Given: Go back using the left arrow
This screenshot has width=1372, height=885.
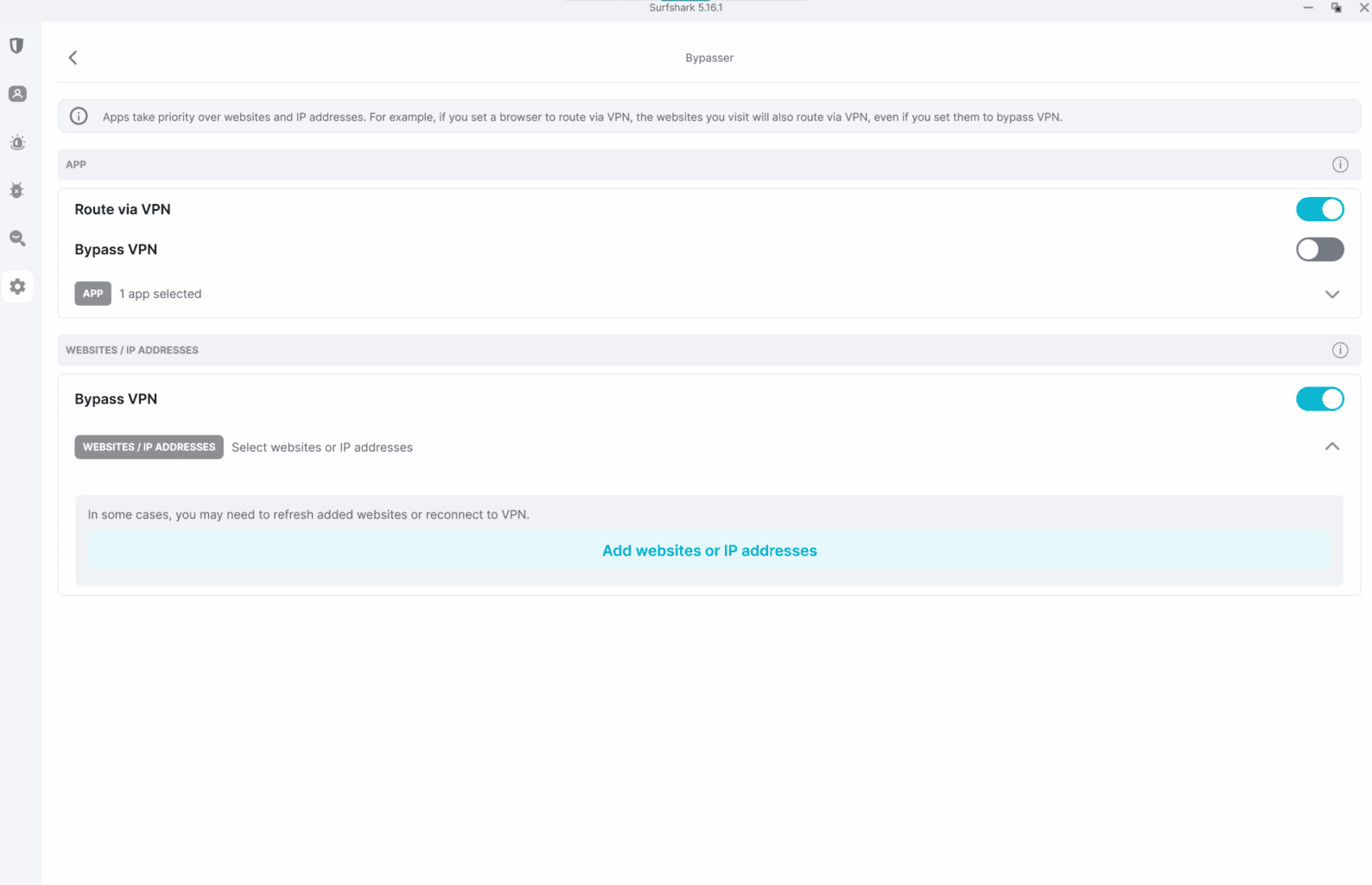Looking at the screenshot, I should (73, 58).
